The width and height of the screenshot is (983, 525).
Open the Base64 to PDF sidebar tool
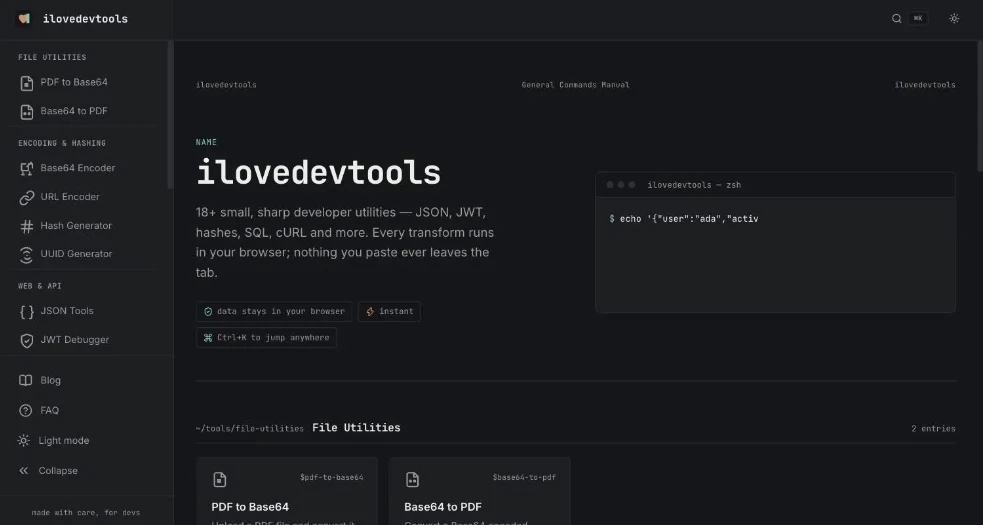tap(83, 112)
